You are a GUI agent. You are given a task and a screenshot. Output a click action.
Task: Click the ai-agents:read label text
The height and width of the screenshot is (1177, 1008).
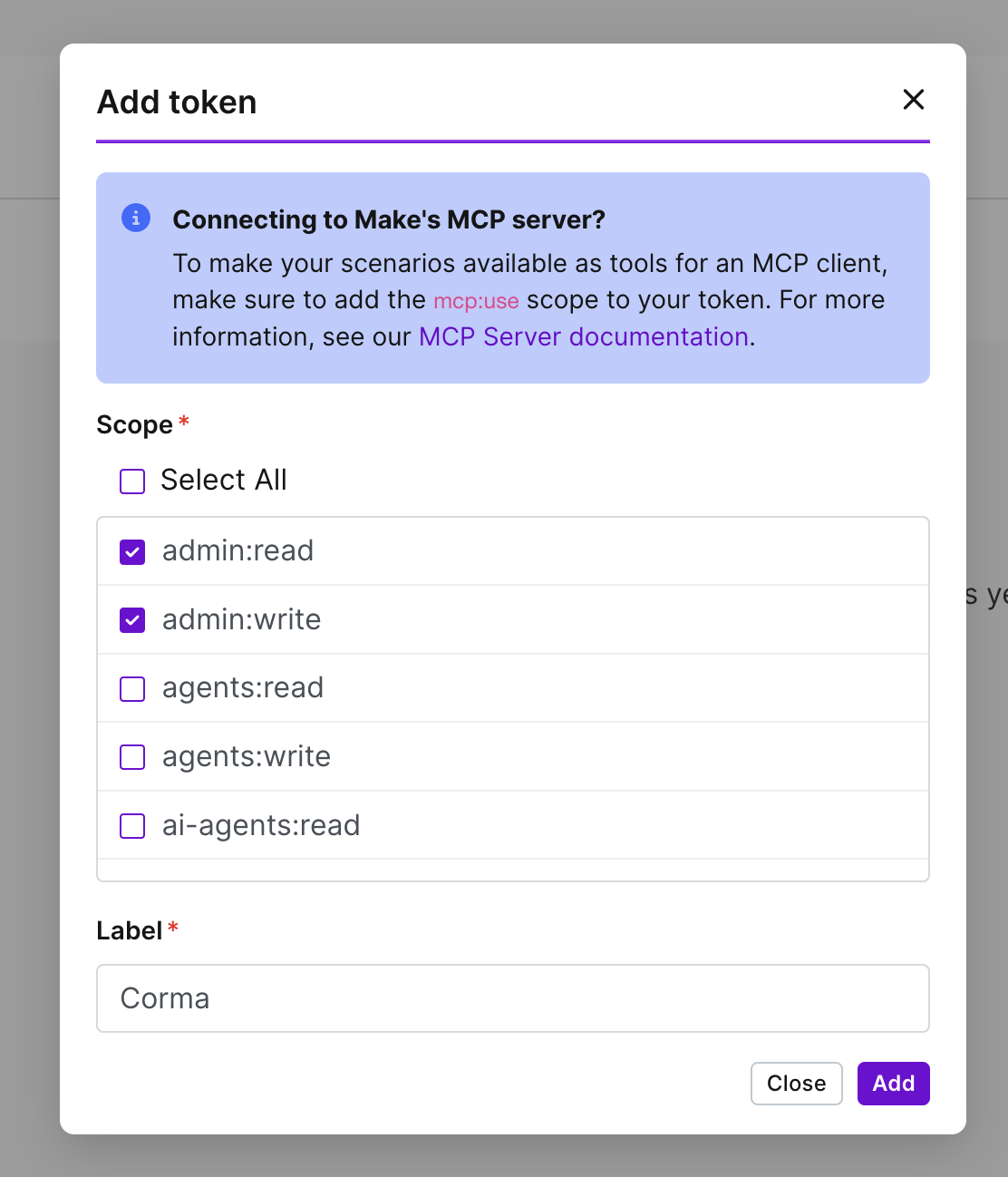coord(261,825)
